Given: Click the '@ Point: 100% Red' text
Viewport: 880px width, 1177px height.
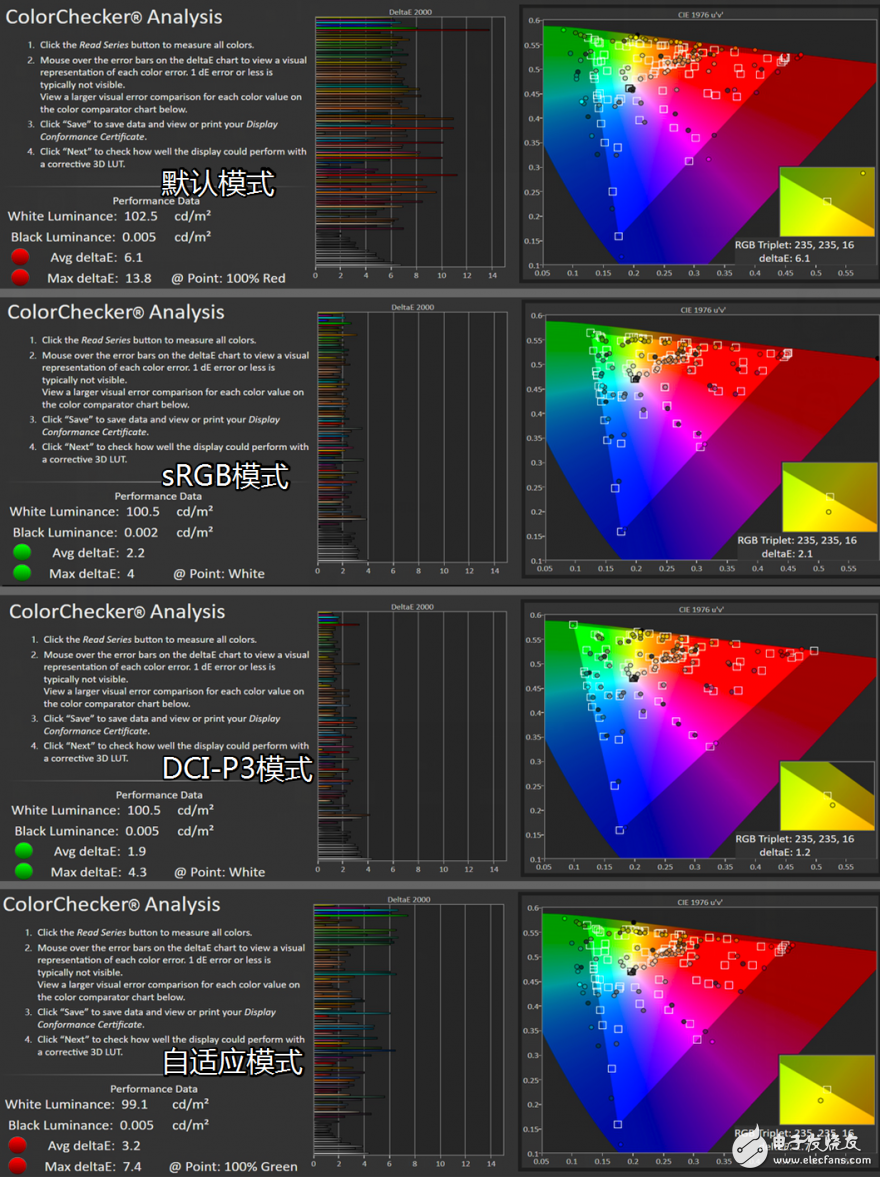Looking at the screenshot, I should coord(228,278).
